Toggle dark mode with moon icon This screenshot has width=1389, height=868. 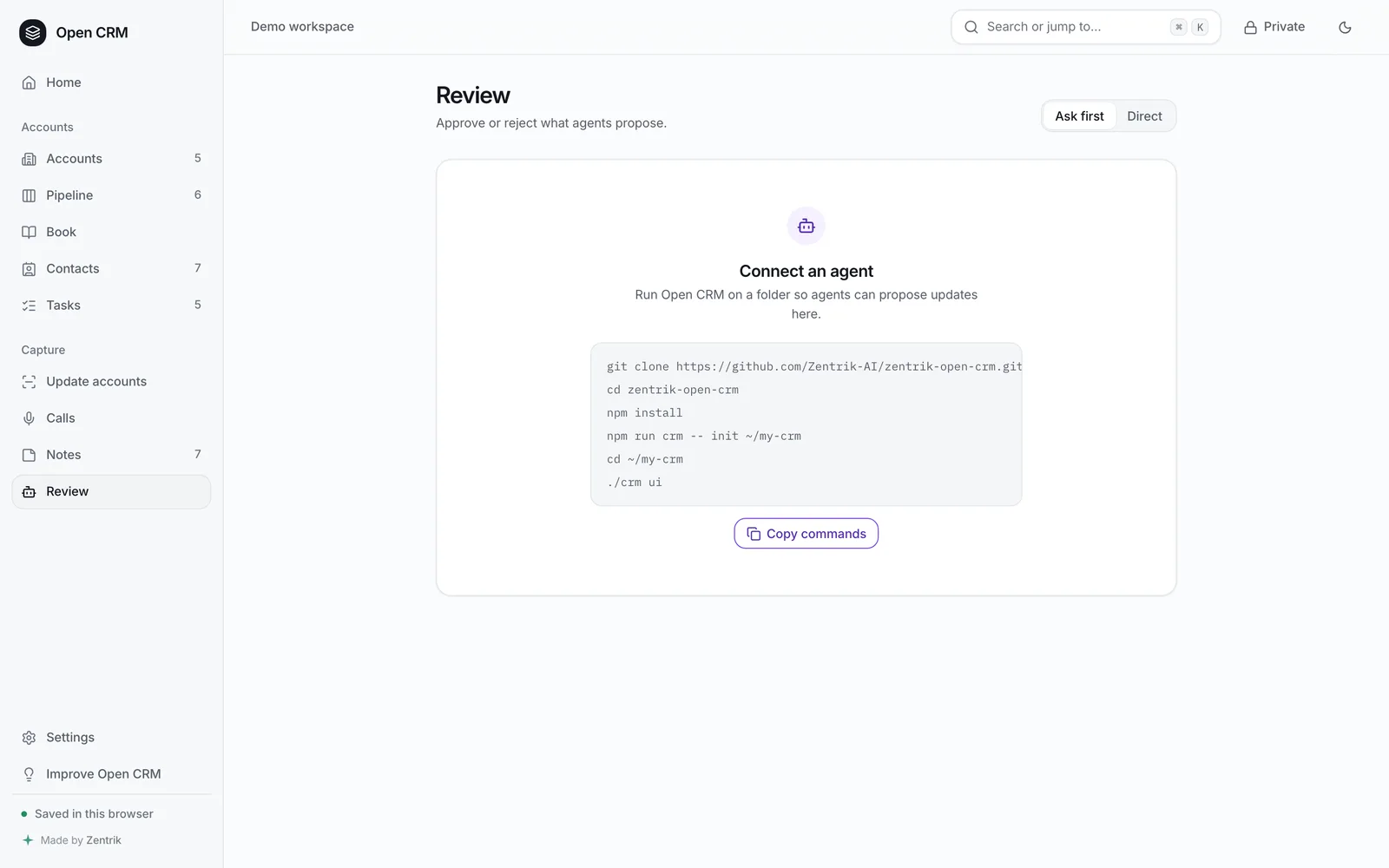[1345, 27]
